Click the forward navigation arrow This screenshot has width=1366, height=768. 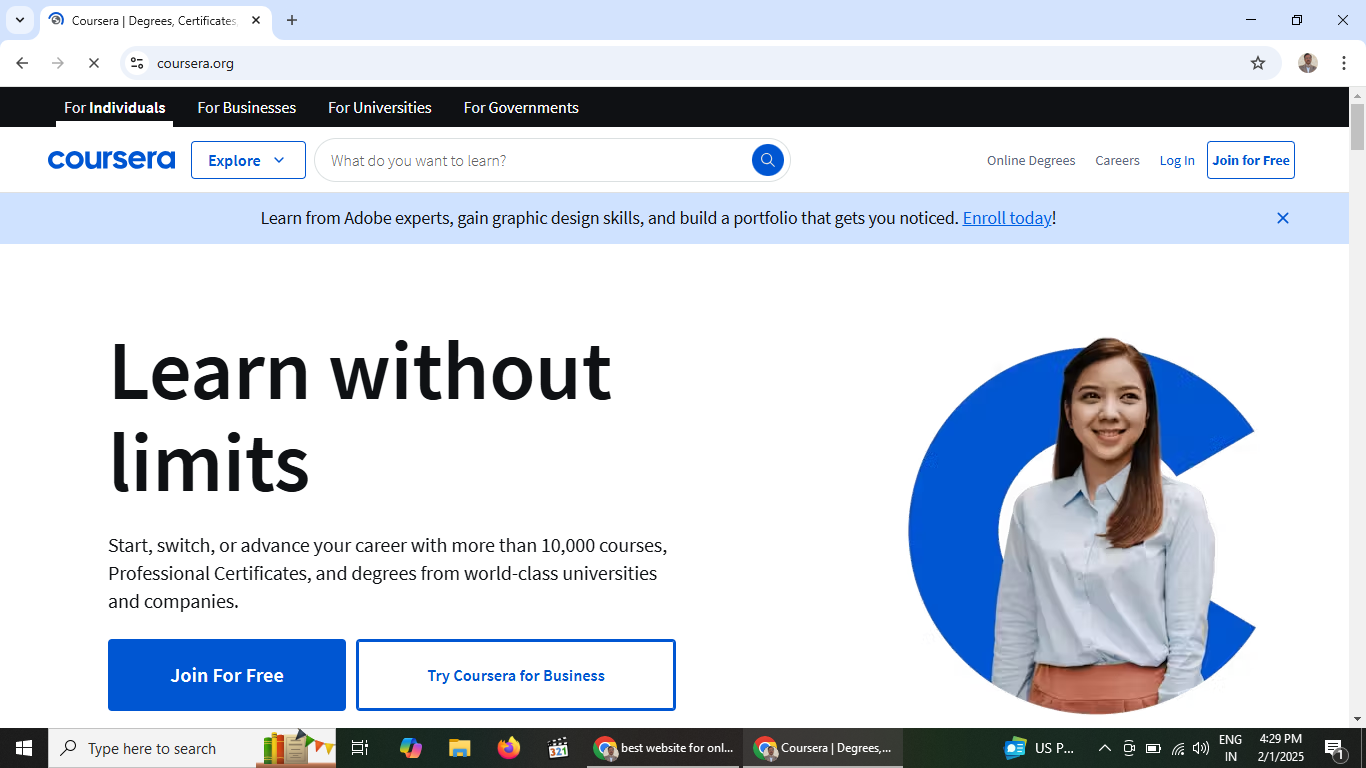click(58, 63)
